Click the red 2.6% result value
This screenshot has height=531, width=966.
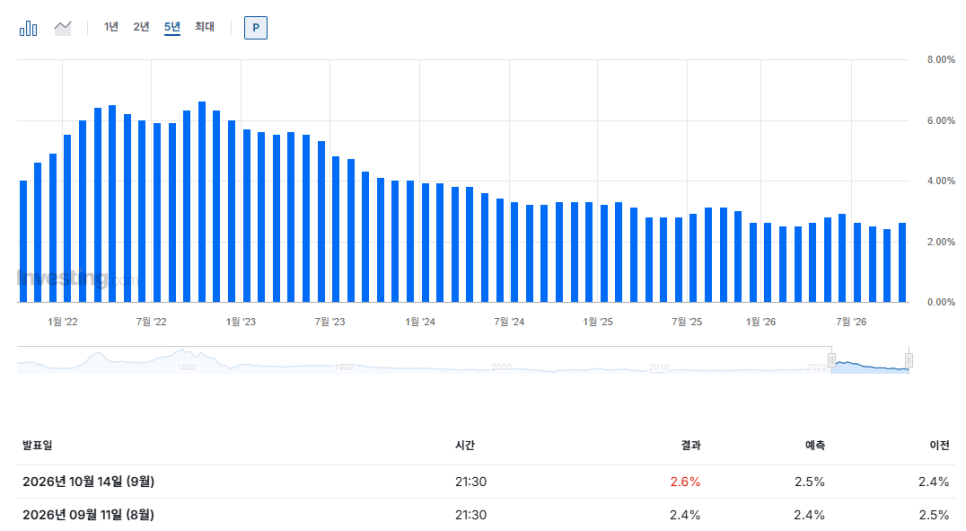pos(685,482)
